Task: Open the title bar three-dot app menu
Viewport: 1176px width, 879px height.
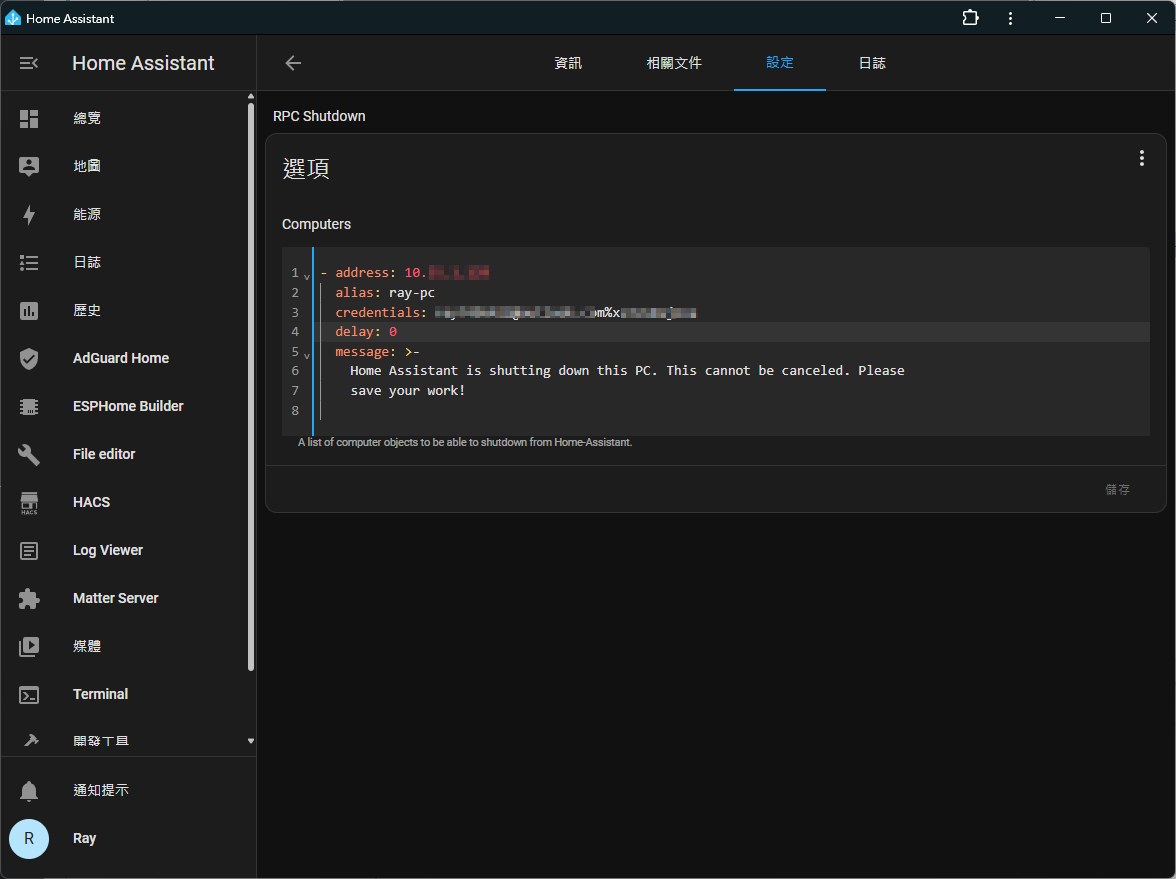Action: point(1010,18)
